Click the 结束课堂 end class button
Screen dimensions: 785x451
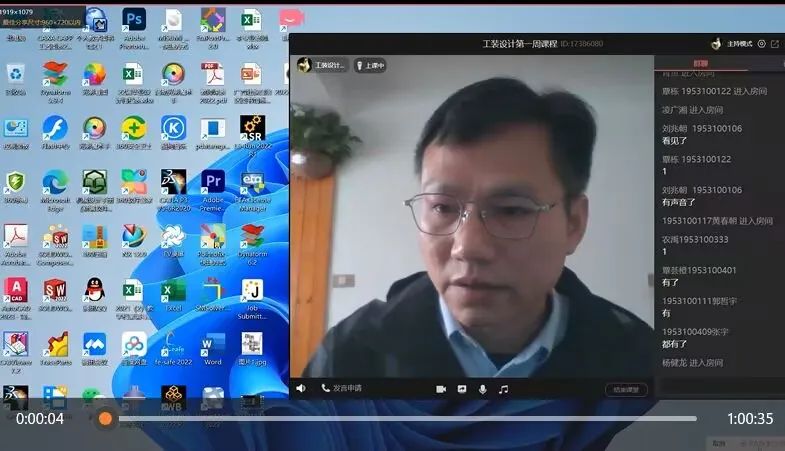pos(625,389)
